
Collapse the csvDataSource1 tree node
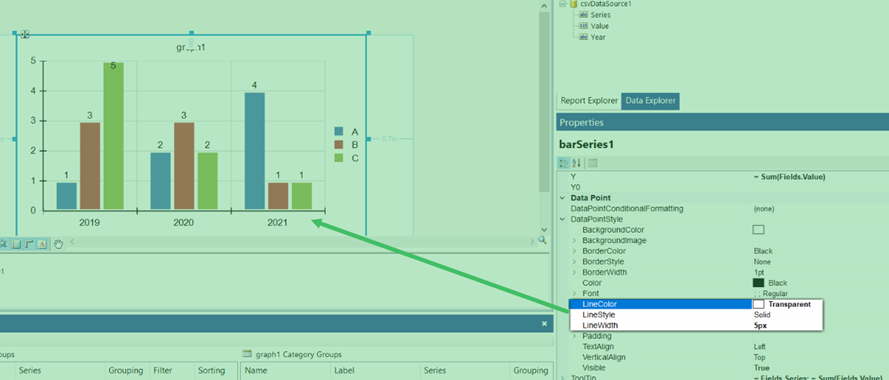point(562,4)
